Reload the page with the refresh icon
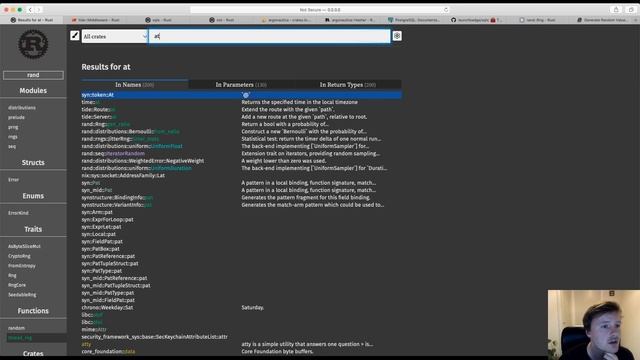Viewport: 640px width, 360px height. tap(446, 10)
